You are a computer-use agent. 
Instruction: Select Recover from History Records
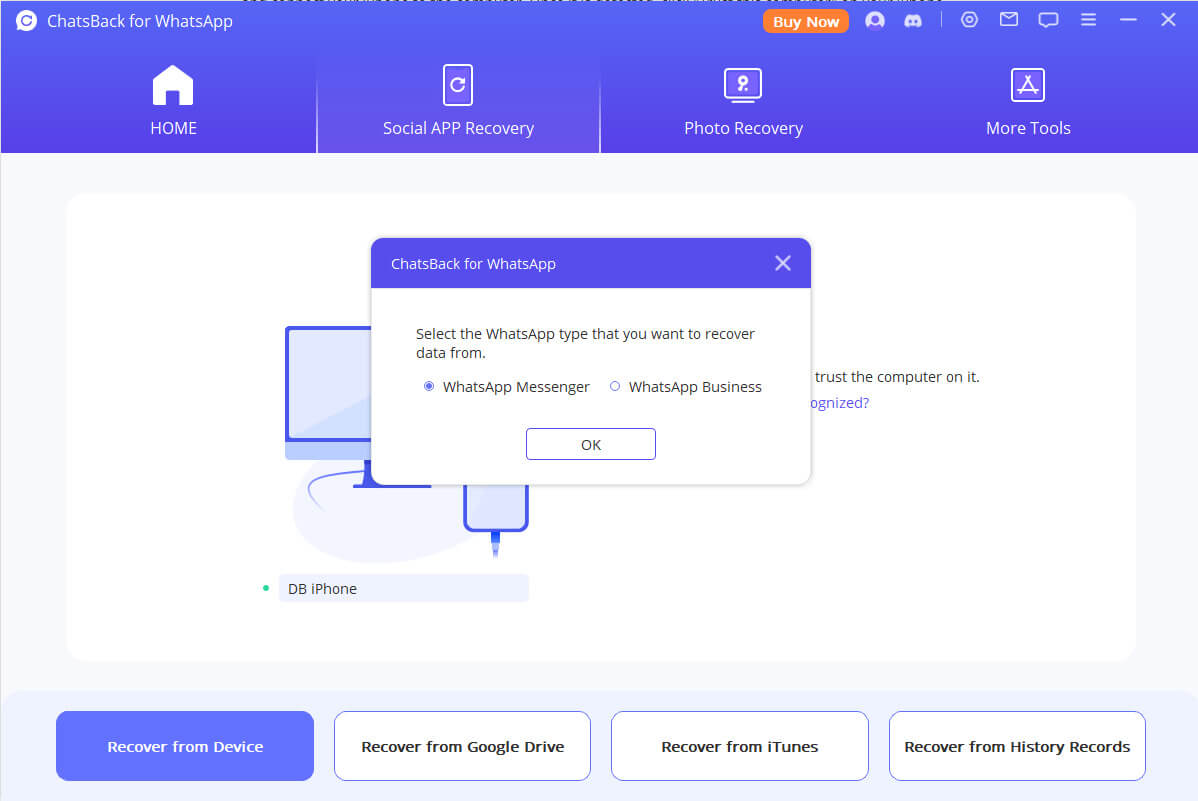1017,747
